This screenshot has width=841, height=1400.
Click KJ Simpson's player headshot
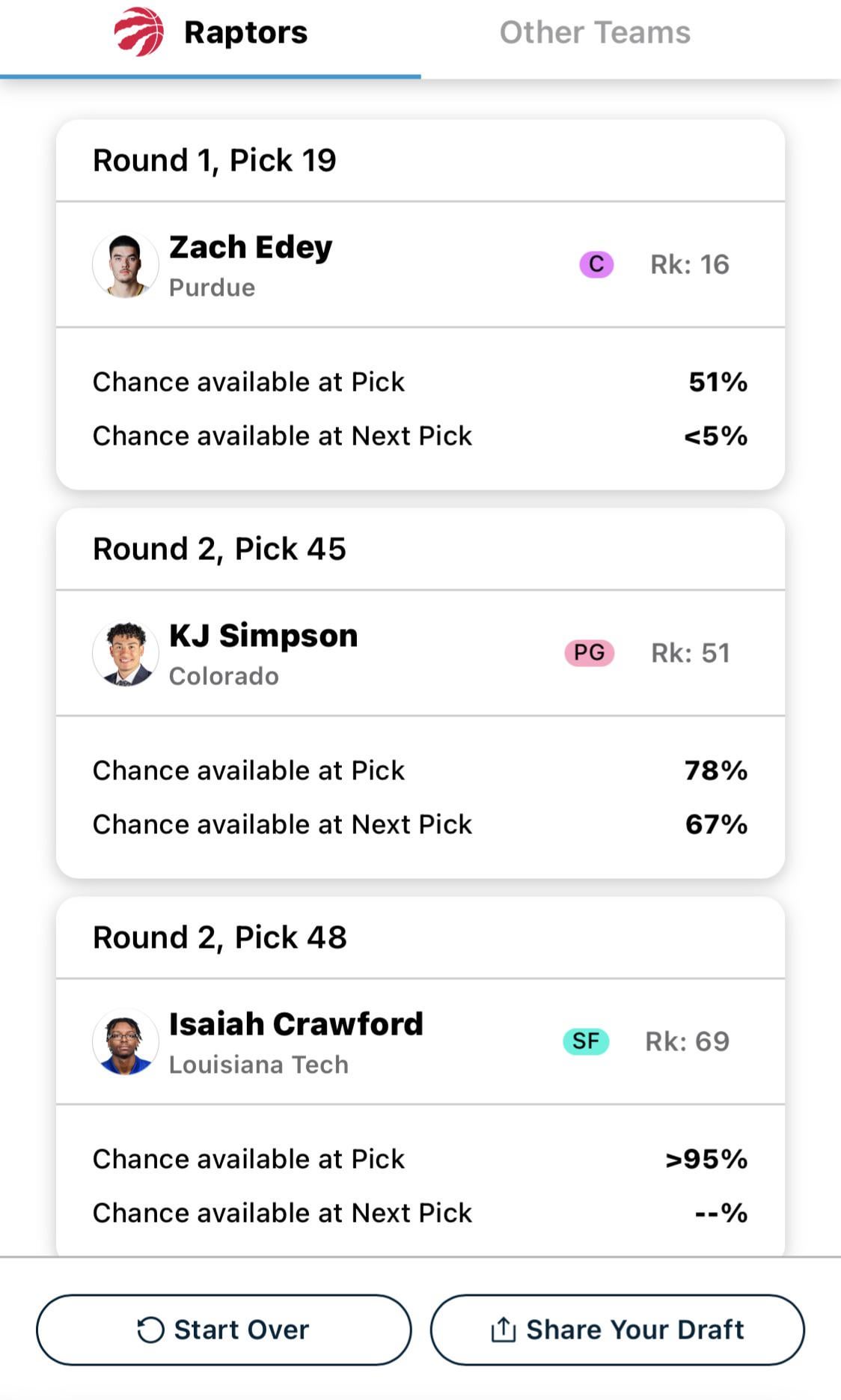click(x=125, y=654)
